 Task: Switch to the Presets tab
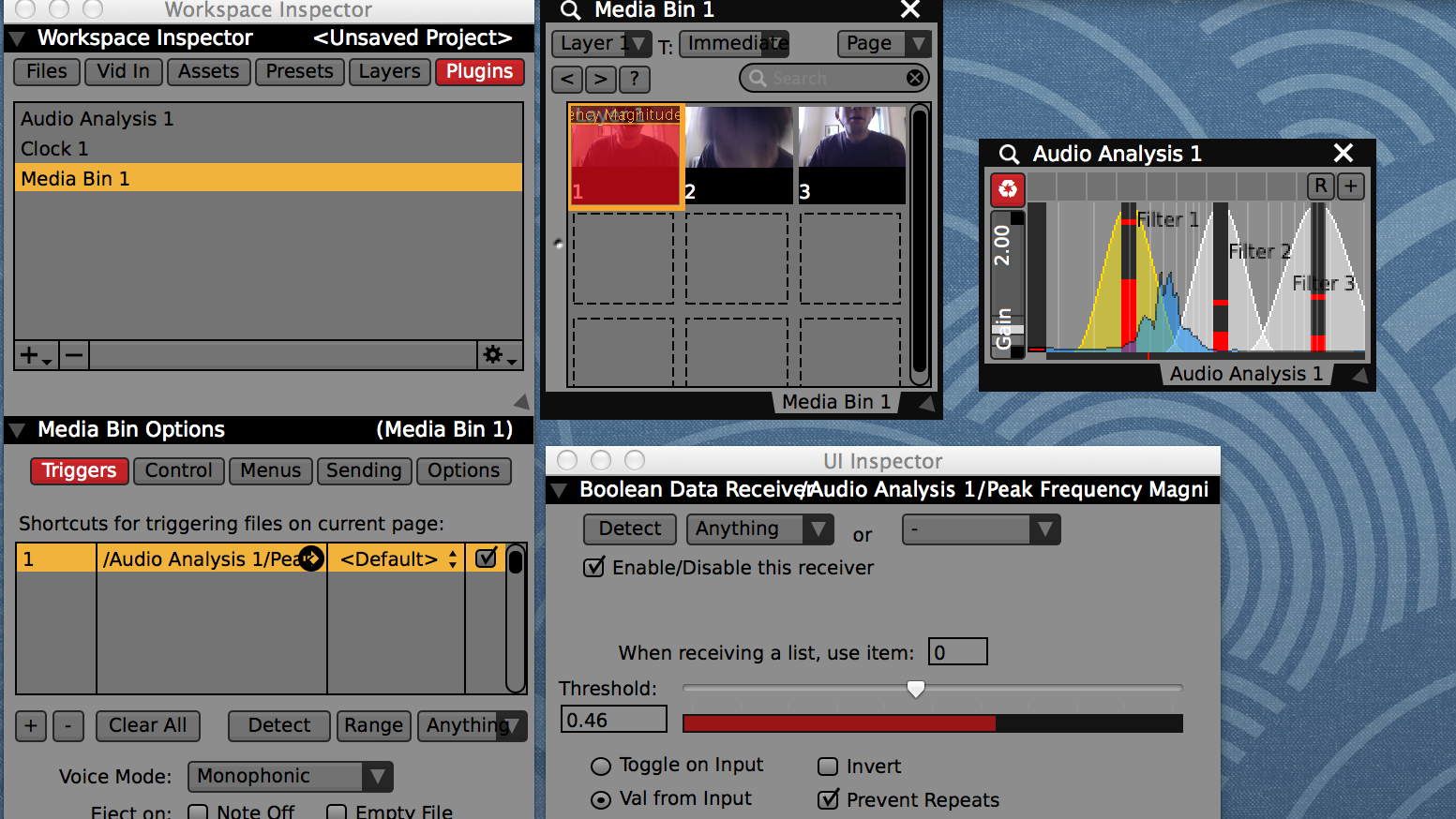click(x=300, y=72)
